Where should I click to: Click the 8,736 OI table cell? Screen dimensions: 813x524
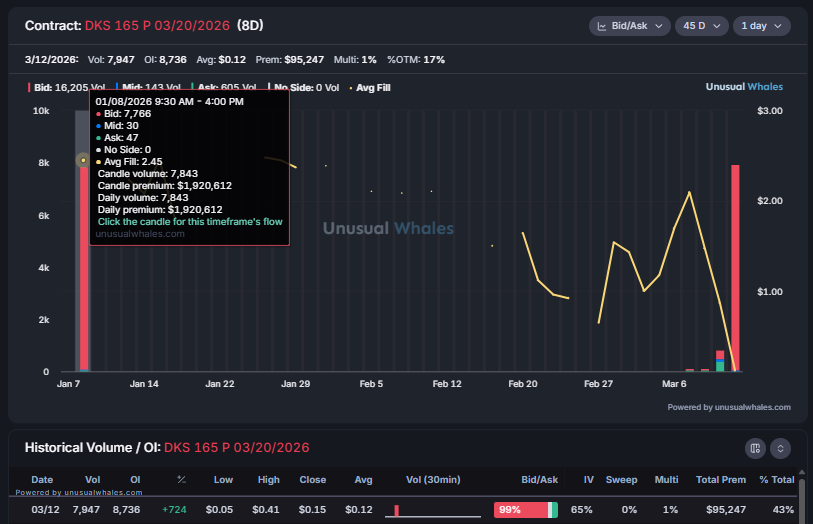pos(127,509)
